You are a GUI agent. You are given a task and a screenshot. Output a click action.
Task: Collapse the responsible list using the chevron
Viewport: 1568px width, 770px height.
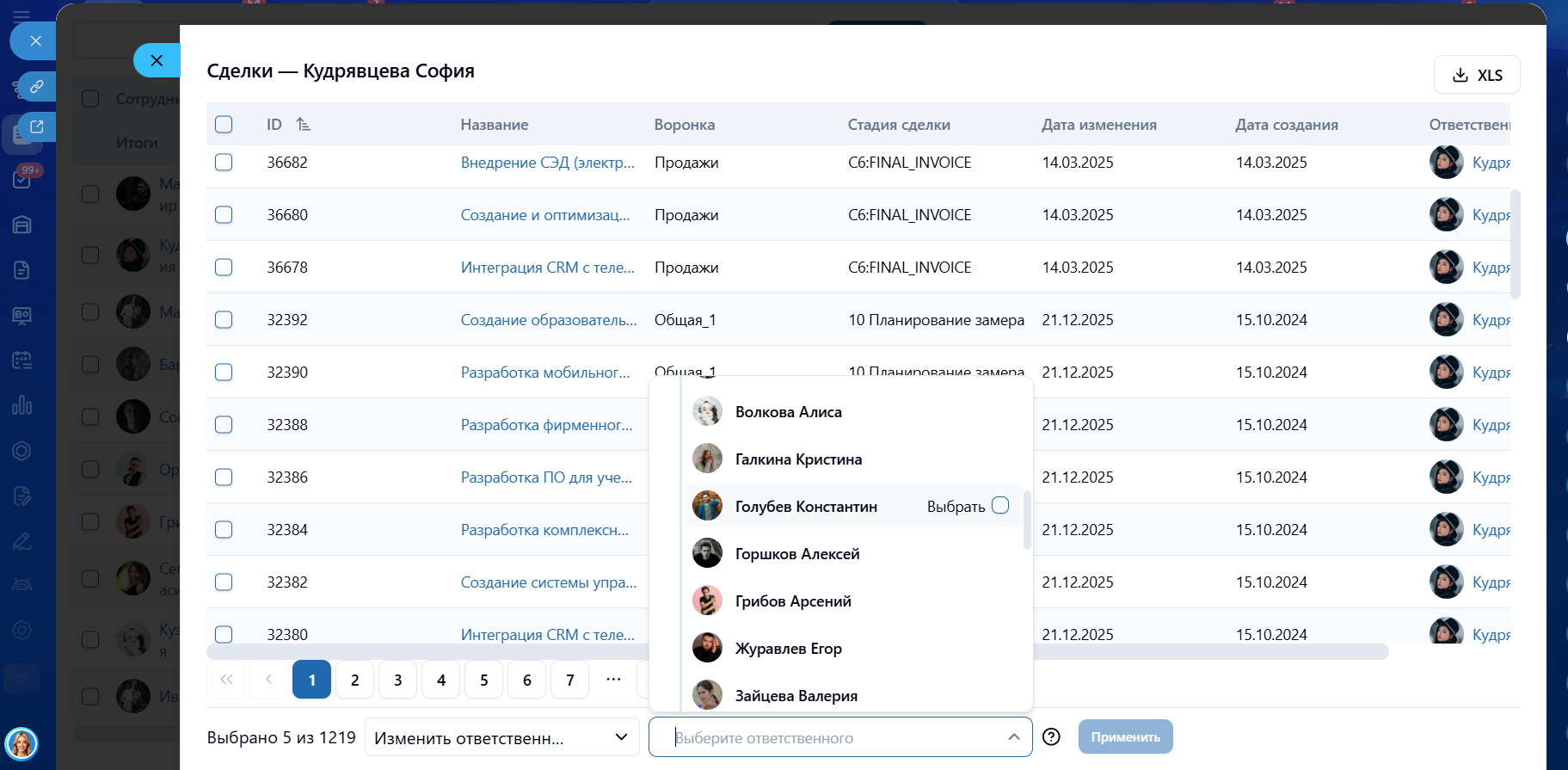1014,737
